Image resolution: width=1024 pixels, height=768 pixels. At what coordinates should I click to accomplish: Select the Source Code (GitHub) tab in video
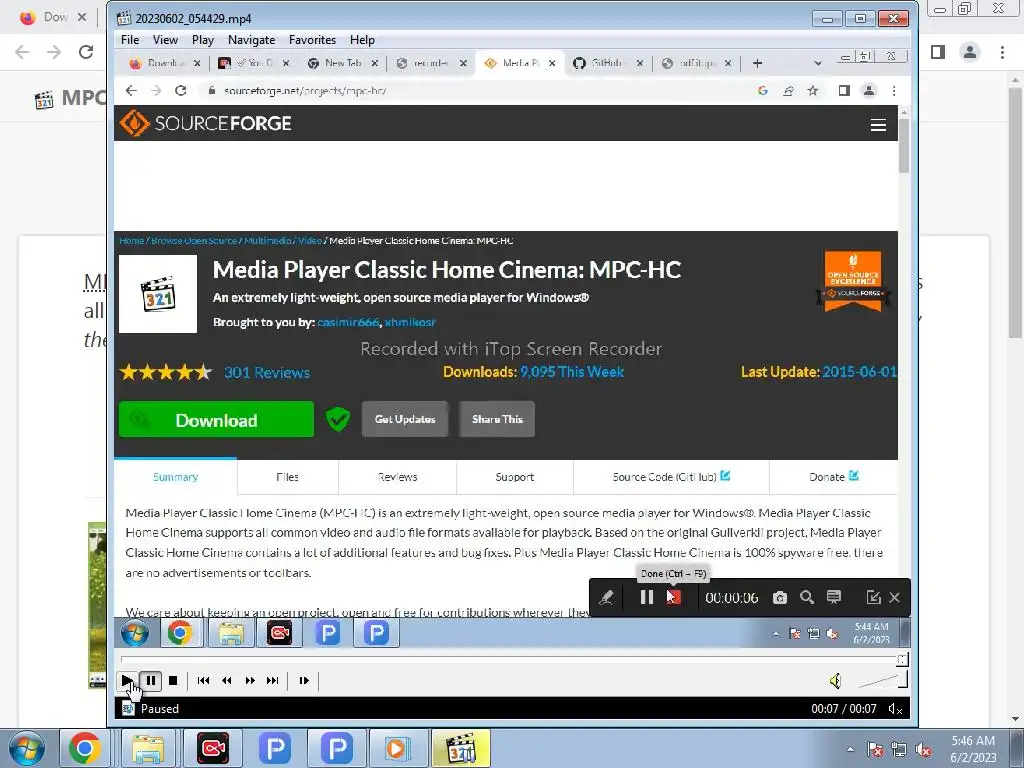[x=671, y=477]
